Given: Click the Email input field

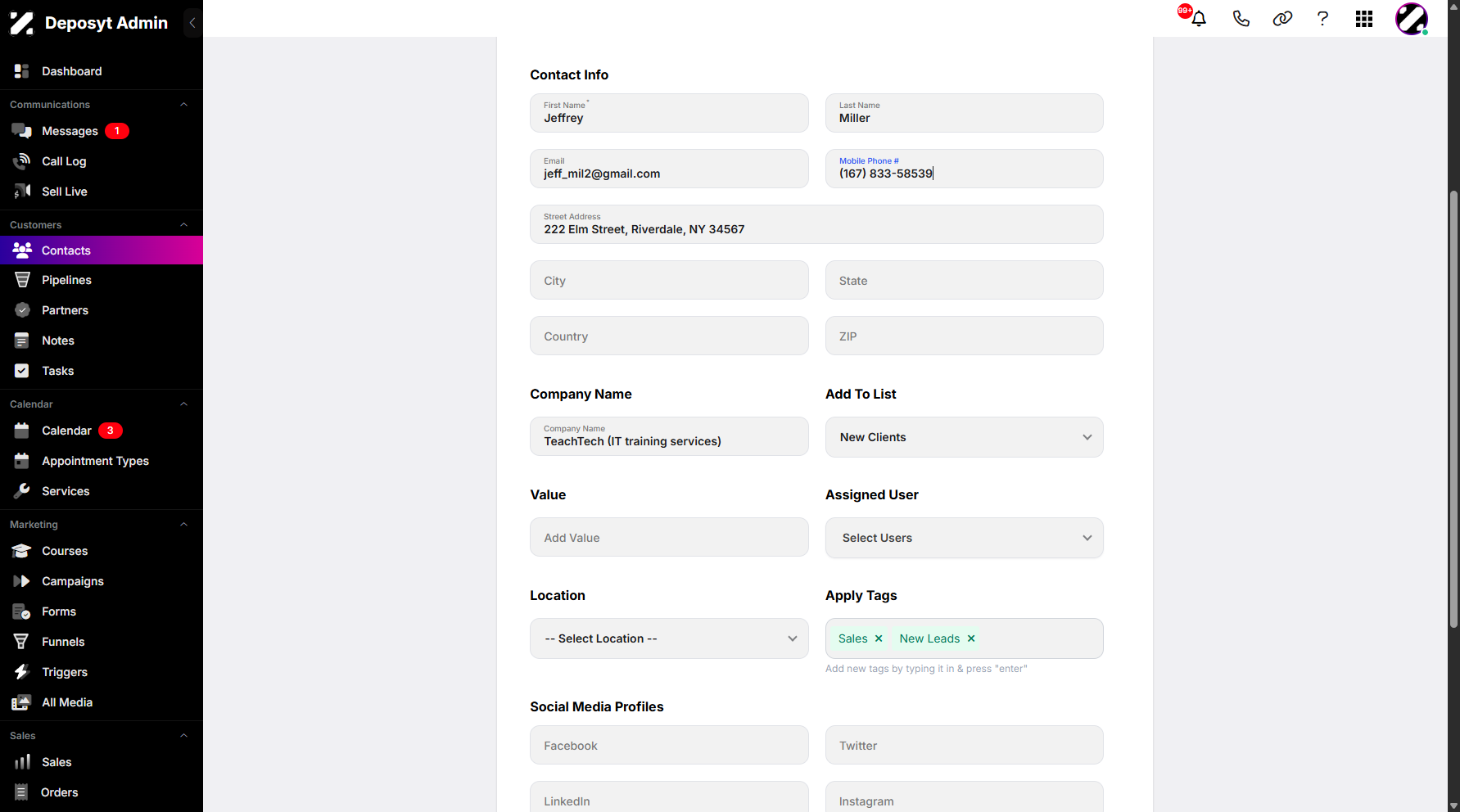Looking at the screenshot, I should click(669, 169).
